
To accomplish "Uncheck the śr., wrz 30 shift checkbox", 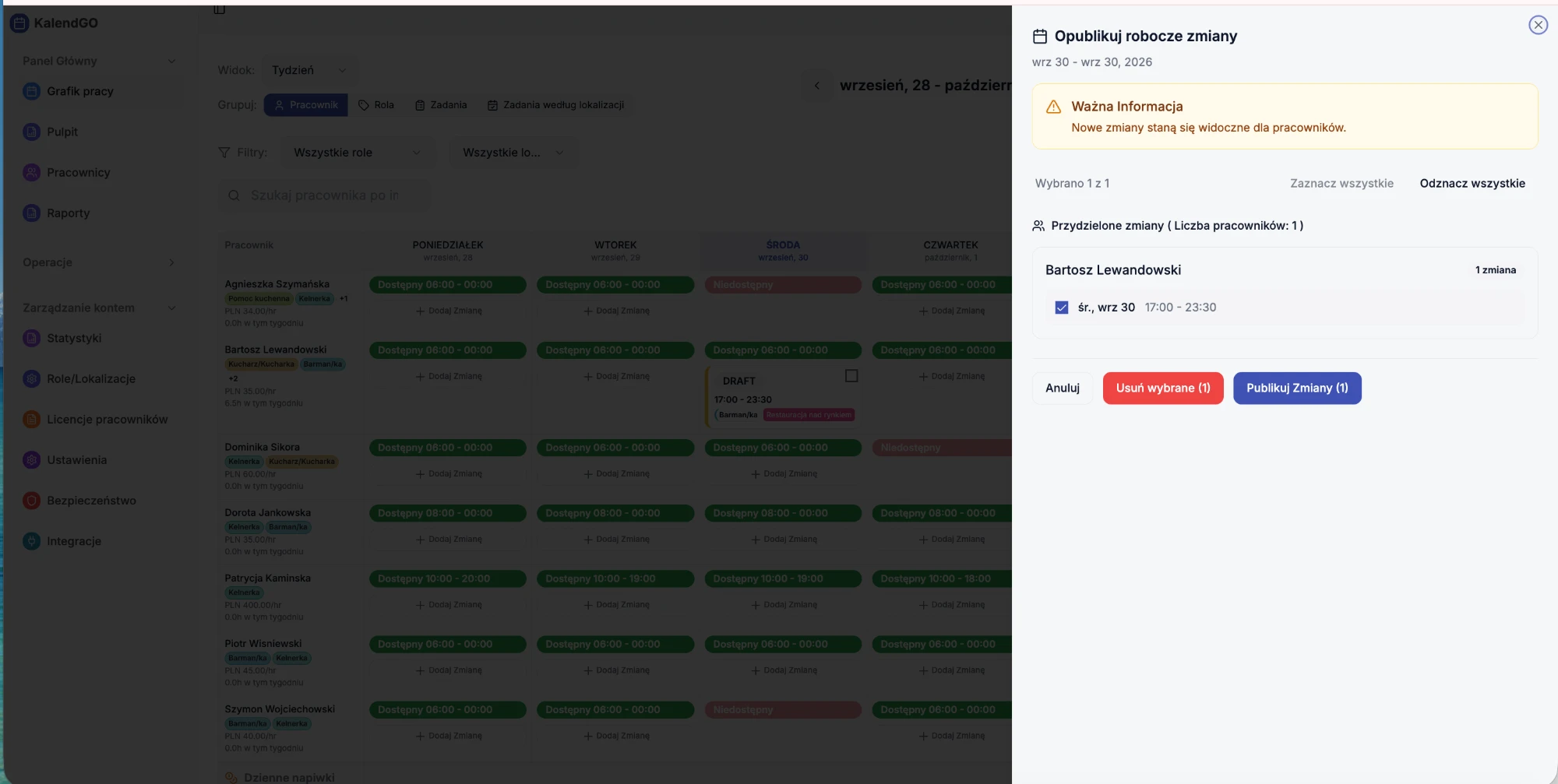I will point(1061,308).
